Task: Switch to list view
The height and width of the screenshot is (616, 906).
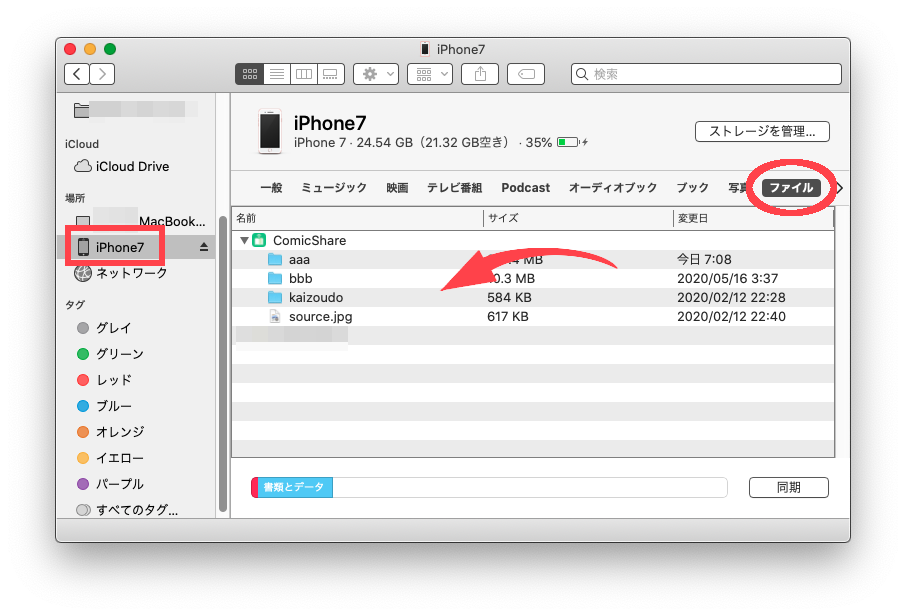Action: 277,74
